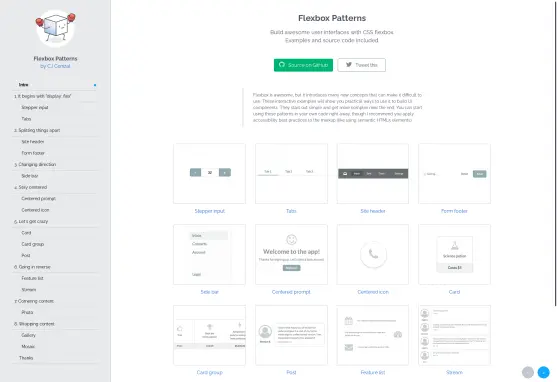The height and width of the screenshot is (382, 558).
Task: Click the boxing cube mascot logo
Action: [56, 28]
